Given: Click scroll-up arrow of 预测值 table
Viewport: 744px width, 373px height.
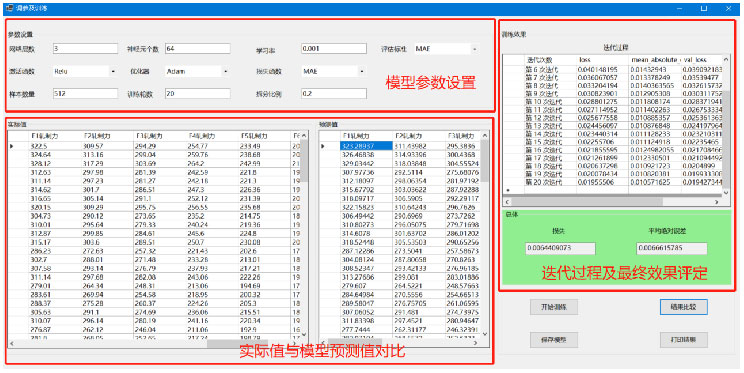Looking at the screenshot, I should [x=484, y=136].
